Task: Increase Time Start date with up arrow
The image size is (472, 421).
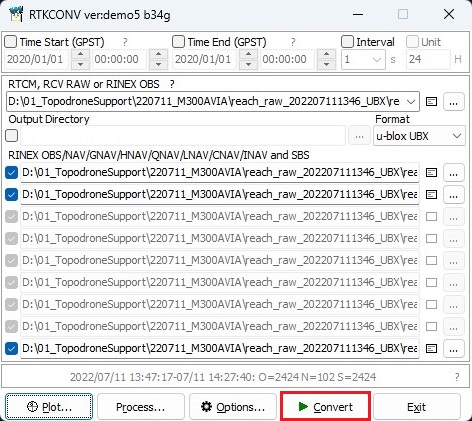Action: pos(80,54)
